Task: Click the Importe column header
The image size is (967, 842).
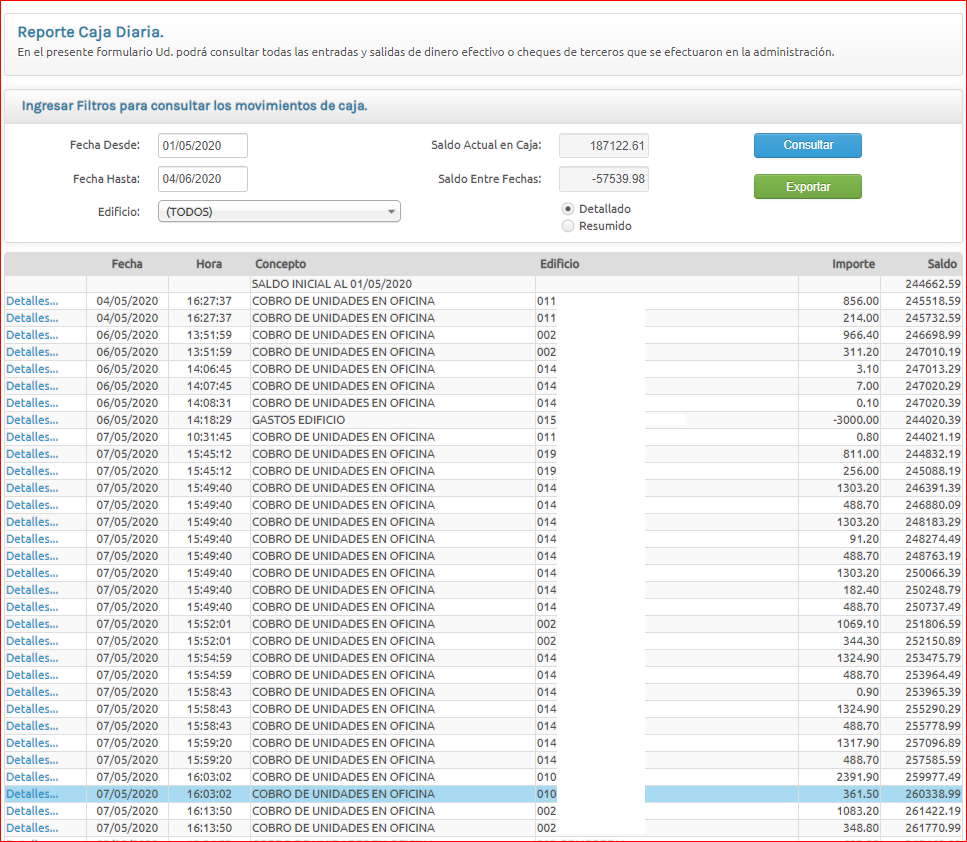Action: (x=853, y=264)
